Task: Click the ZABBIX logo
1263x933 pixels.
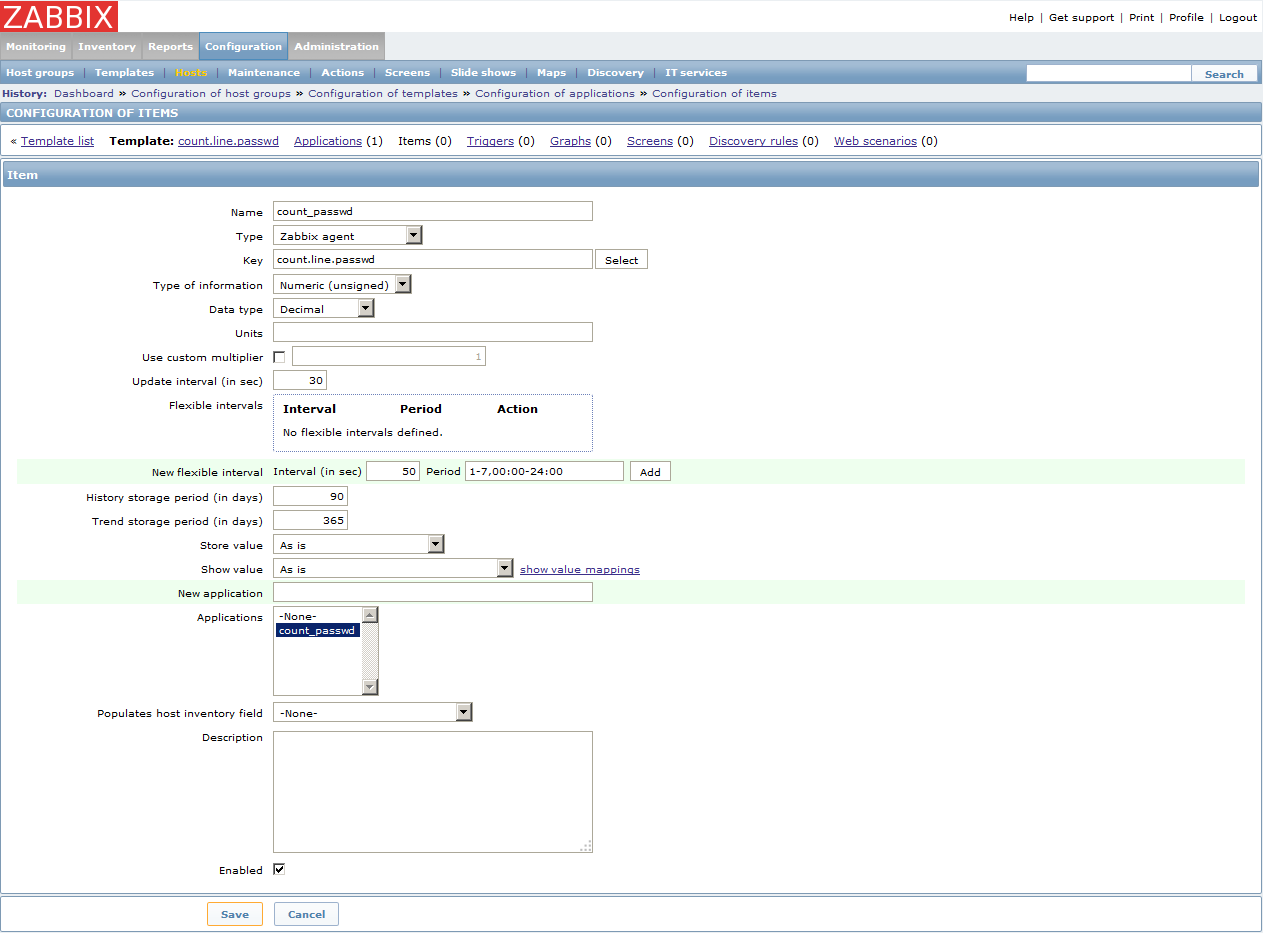Action: tap(59, 16)
